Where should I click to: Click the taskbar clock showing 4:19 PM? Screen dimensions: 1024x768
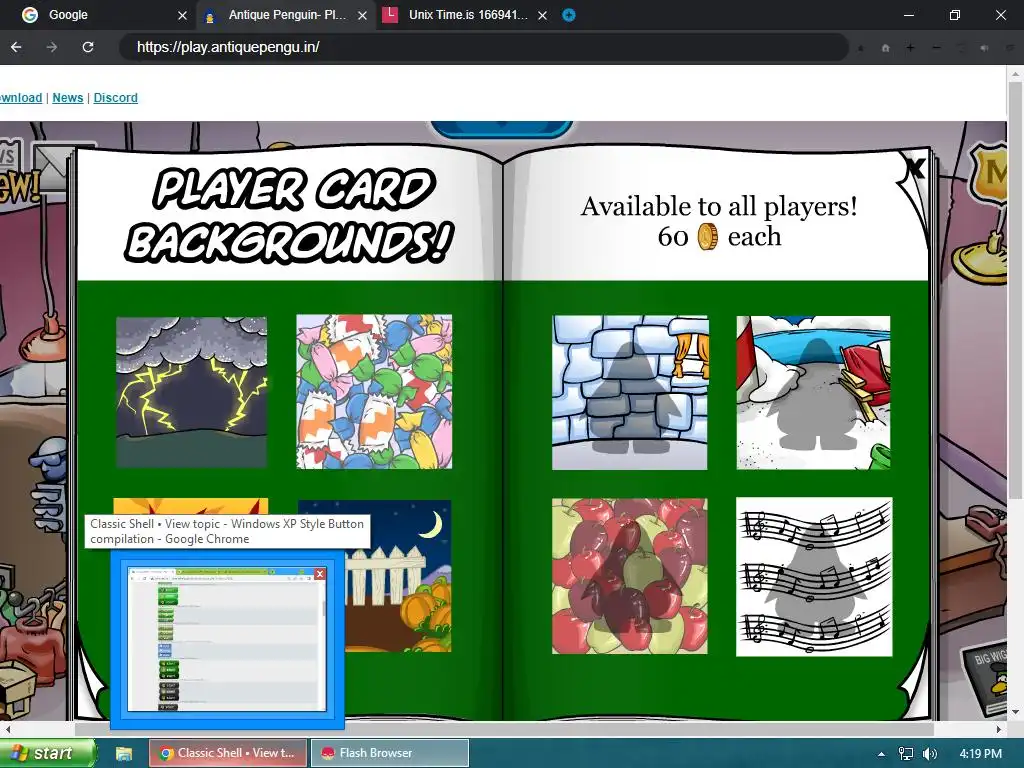point(981,754)
